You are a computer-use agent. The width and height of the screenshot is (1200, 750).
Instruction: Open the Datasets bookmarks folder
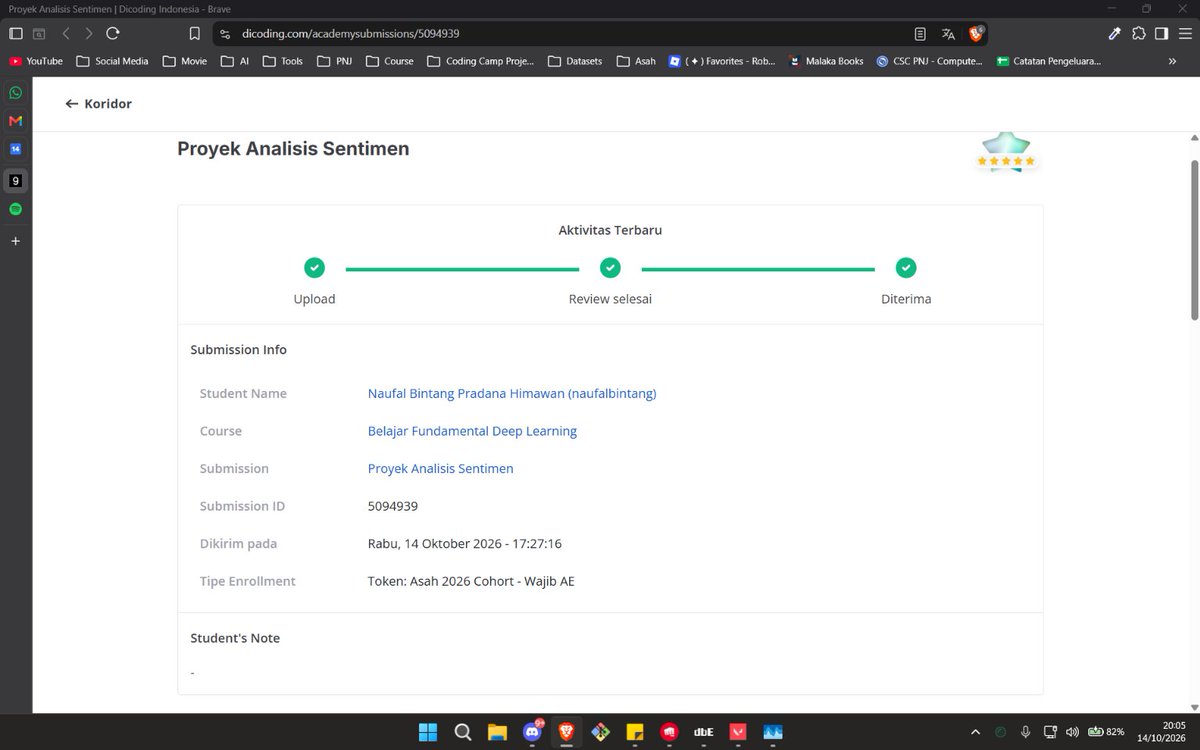(x=575, y=61)
